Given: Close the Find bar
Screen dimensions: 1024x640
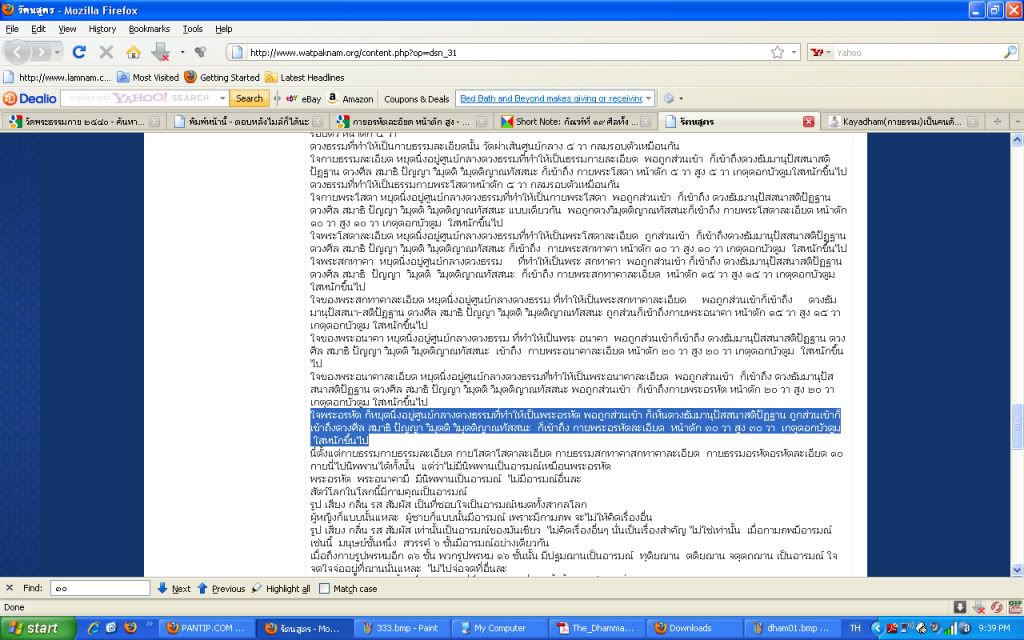Looking at the screenshot, I should (x=9, y=588).
